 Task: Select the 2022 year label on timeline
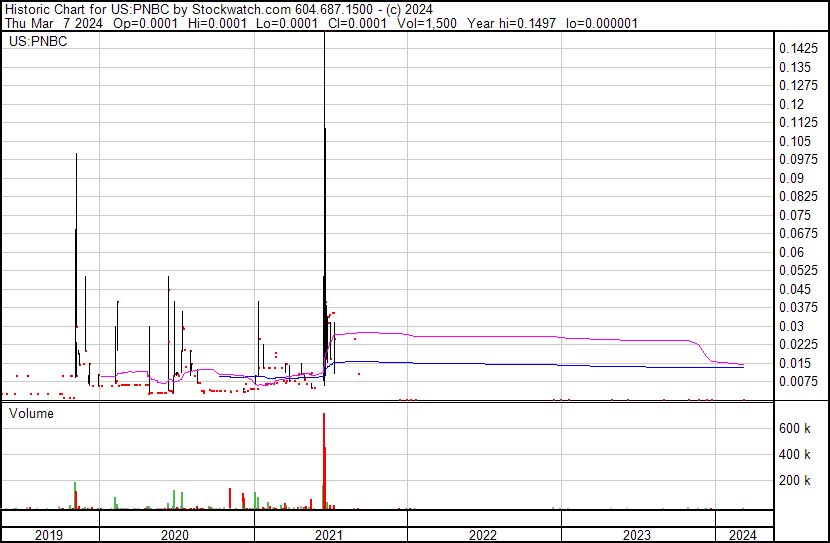[x=483, y=535]
